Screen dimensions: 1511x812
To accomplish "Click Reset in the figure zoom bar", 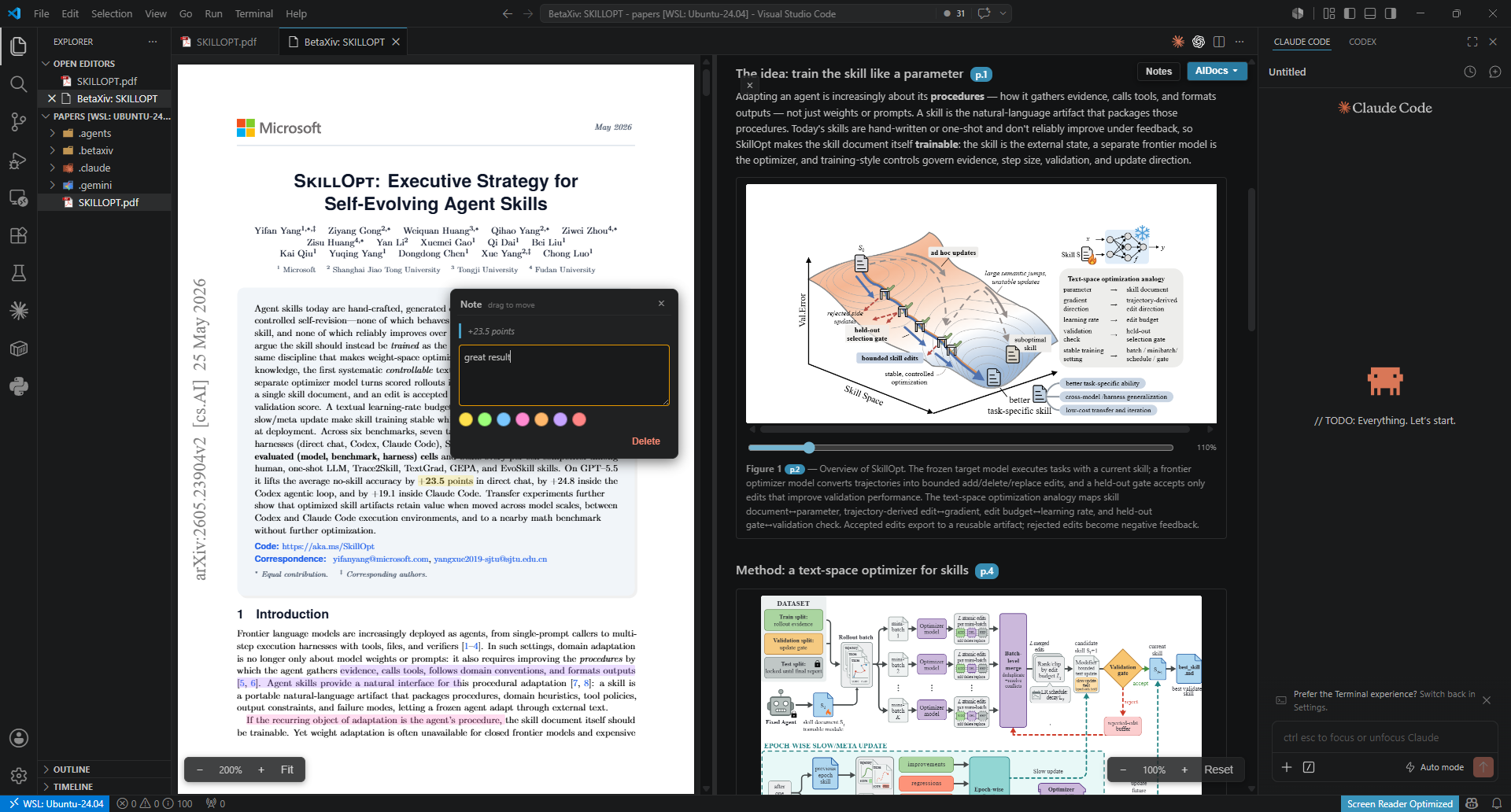I will click(x=1218, y=770).
